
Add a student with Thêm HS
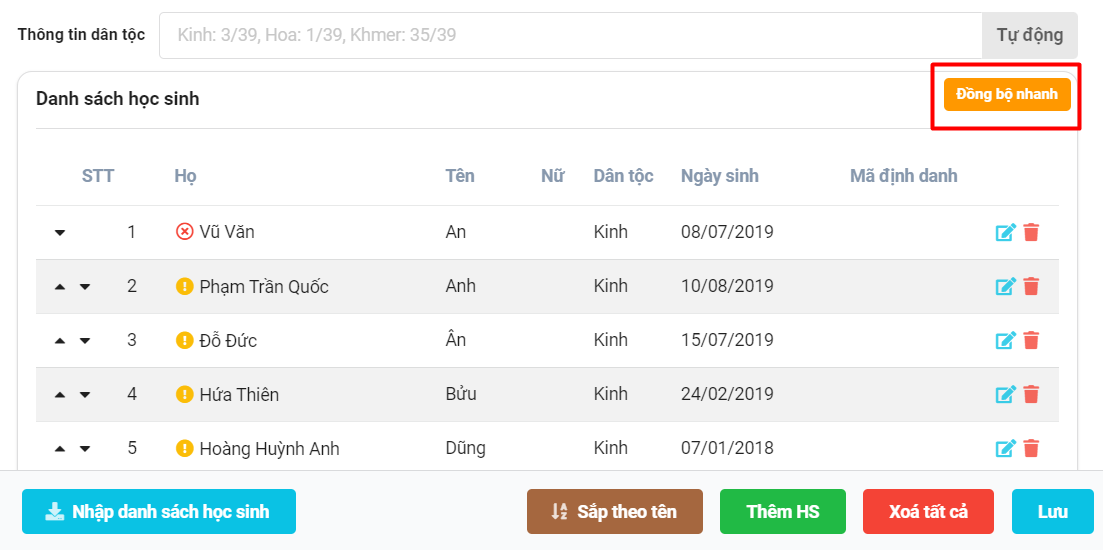782,512
